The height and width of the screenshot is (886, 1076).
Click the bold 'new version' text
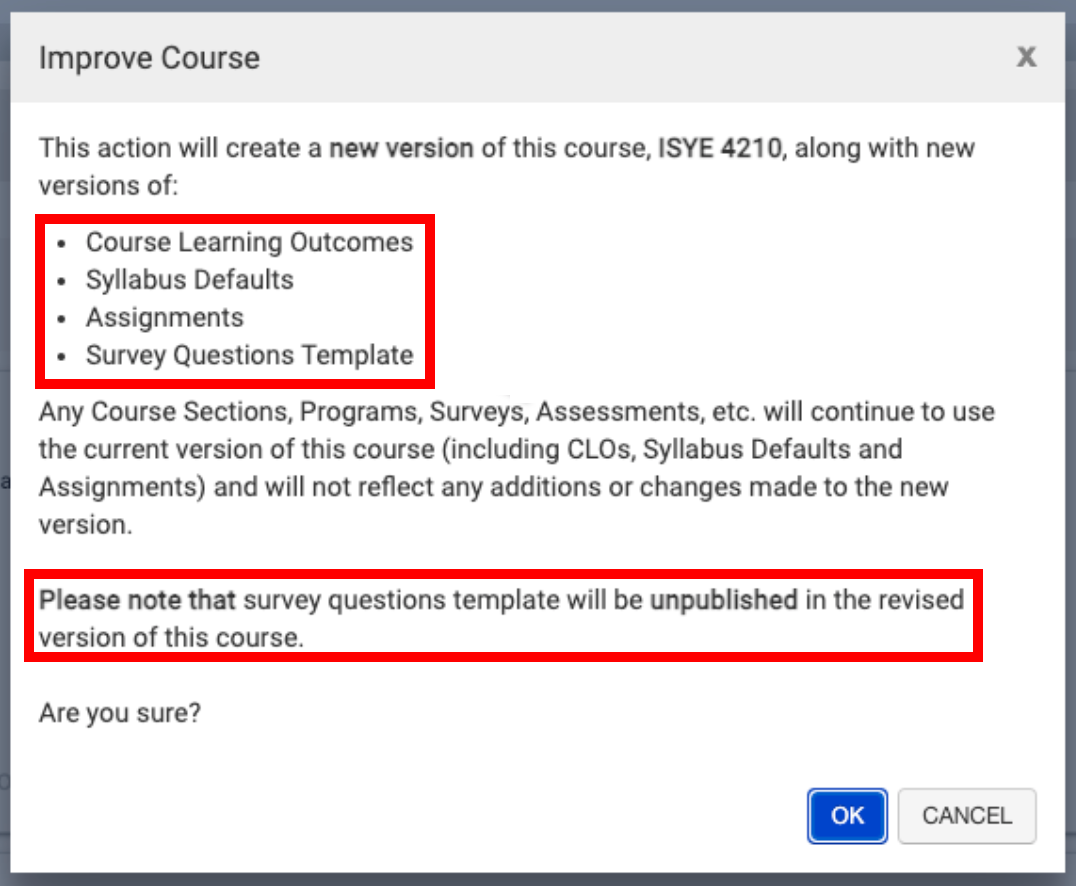(401, 149)
